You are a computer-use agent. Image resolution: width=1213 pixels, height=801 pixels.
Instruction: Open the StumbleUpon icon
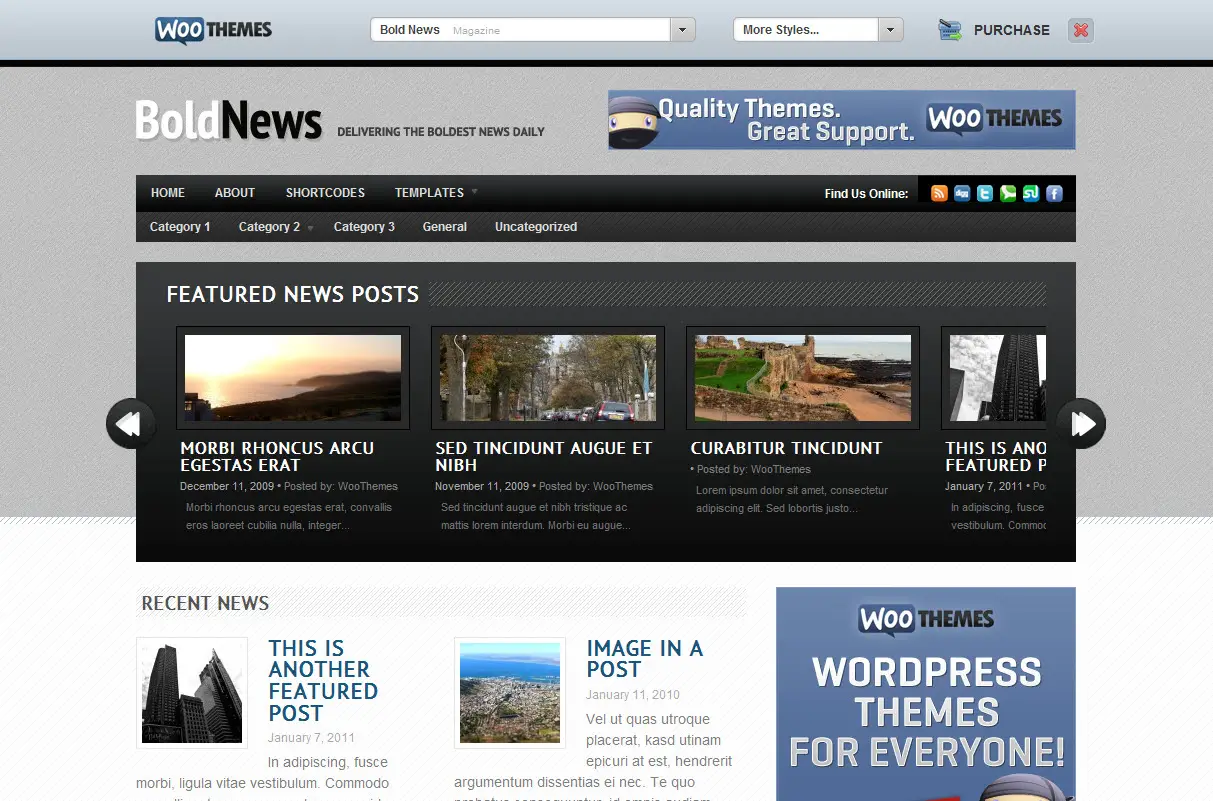(1031, 194)
